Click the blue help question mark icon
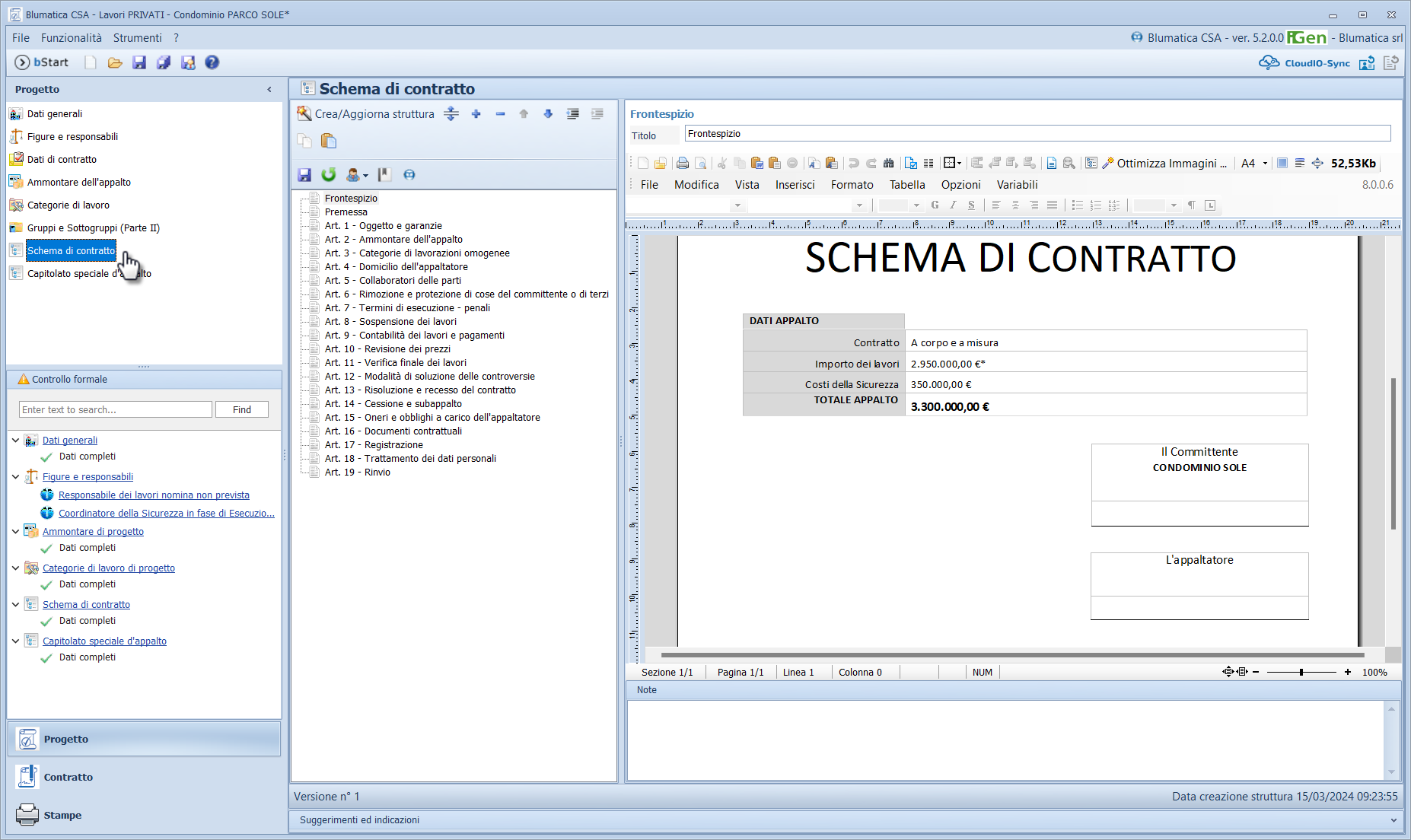This screenshot has width=1411, height=840. point(212,62)
